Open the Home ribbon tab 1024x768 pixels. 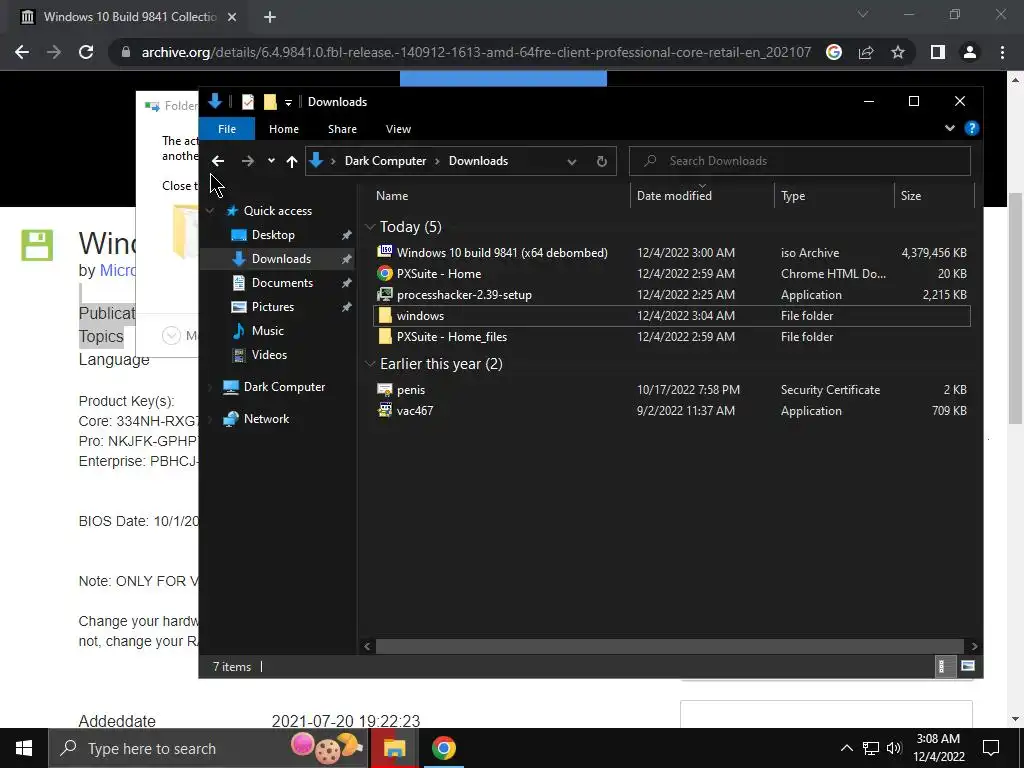coord(283,129)
